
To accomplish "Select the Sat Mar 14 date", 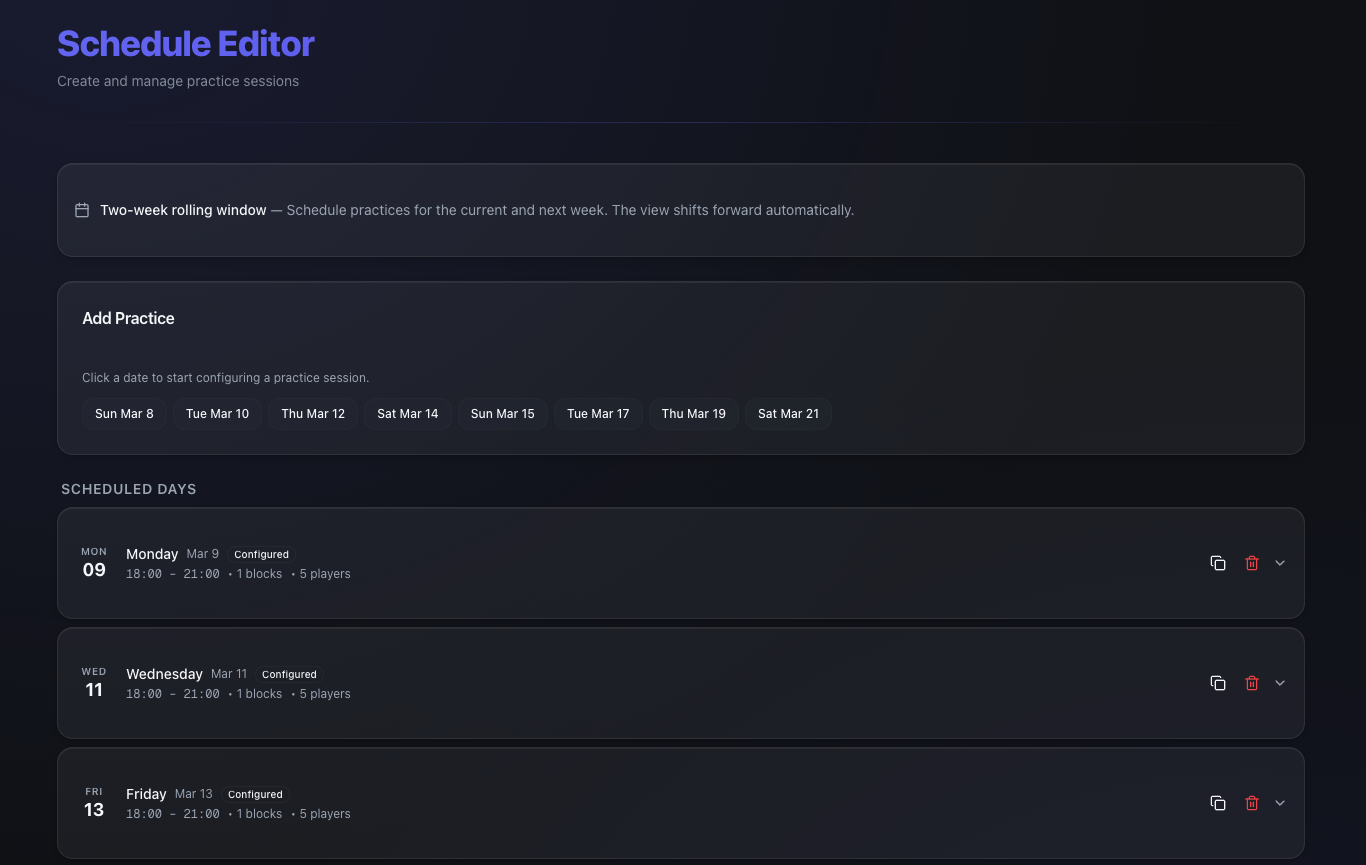I will coord(407,413).
